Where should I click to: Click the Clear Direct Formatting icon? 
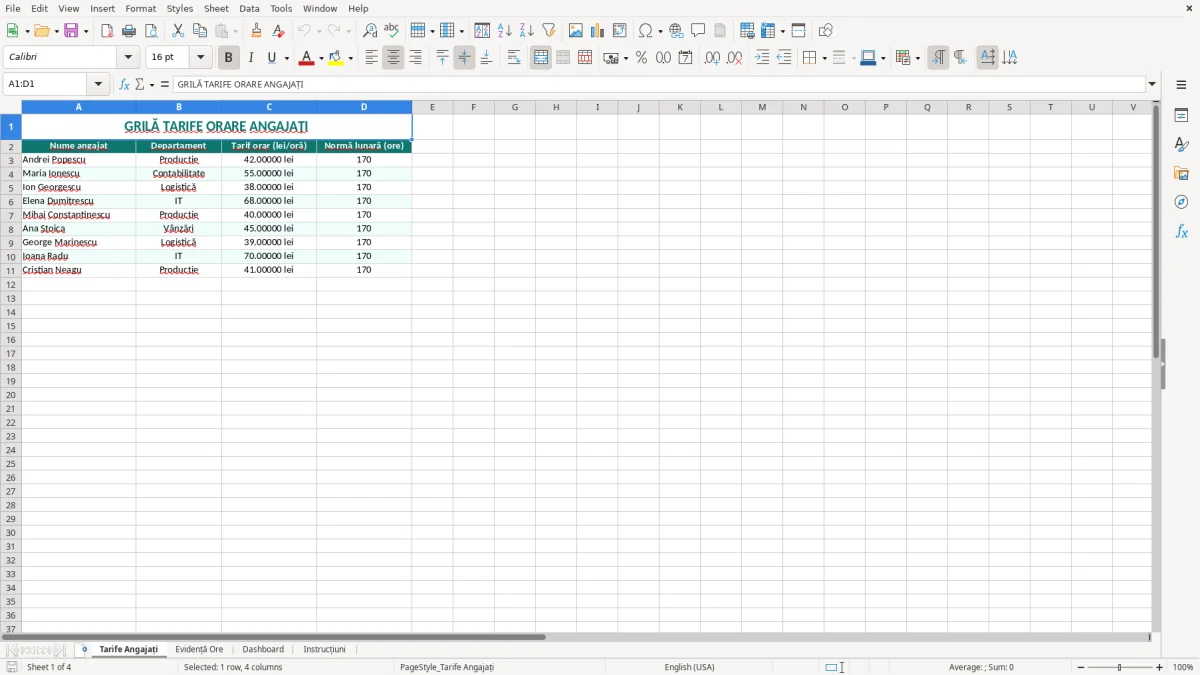(x=278, y=31)
